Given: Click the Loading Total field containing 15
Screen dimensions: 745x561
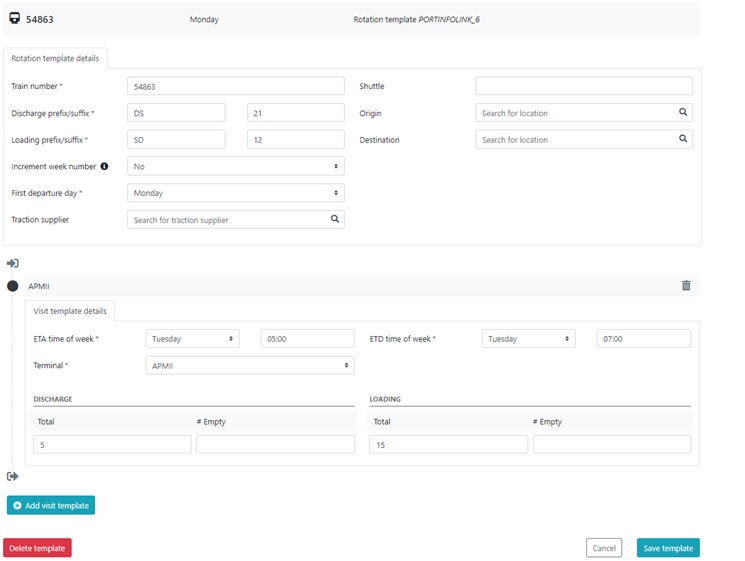Looking at the screenshot, I should click(449, 444).
